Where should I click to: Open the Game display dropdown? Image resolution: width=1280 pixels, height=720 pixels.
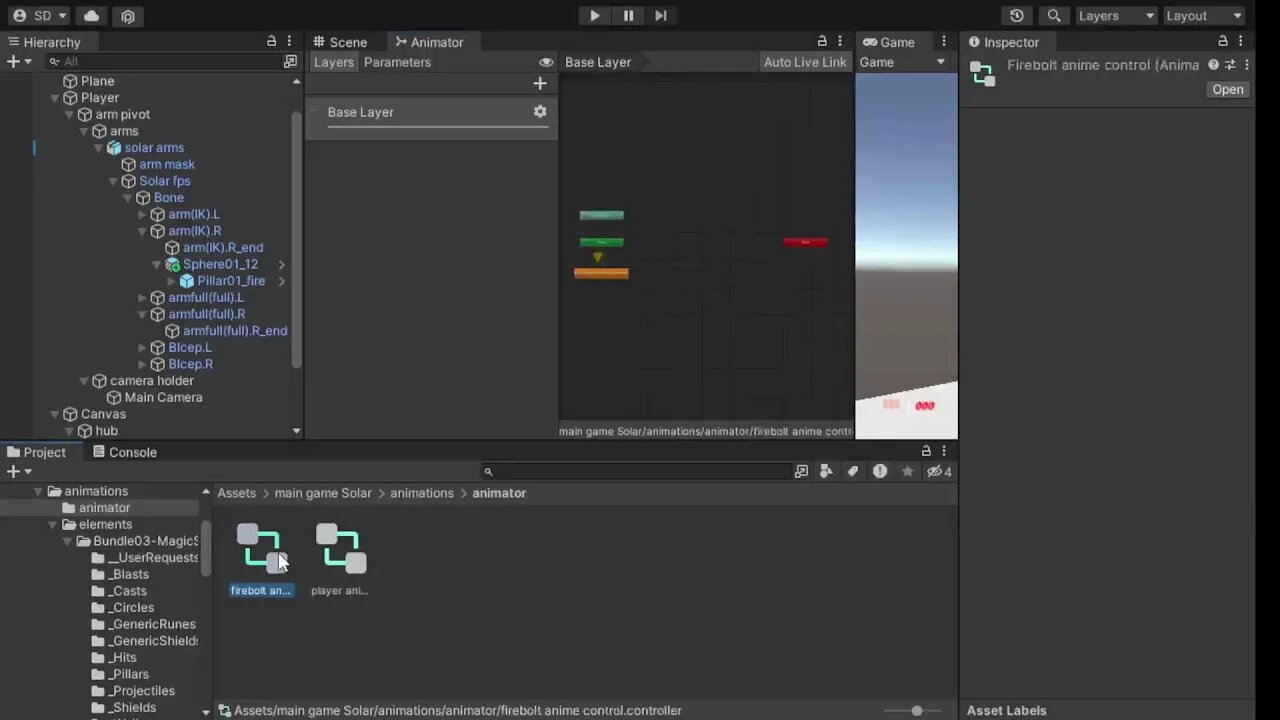pyautogui.click(x=903, y=62)
